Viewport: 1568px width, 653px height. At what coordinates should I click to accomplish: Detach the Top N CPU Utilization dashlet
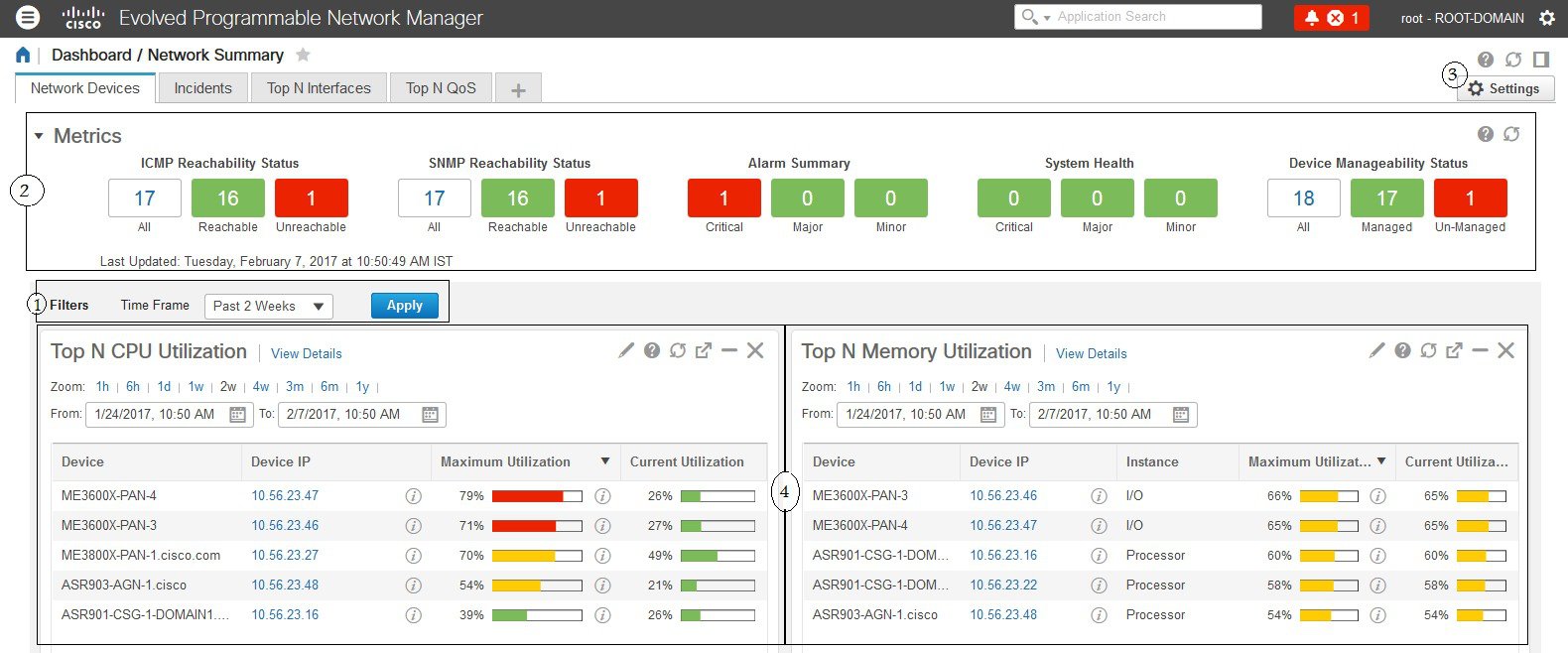pos(704,350)
